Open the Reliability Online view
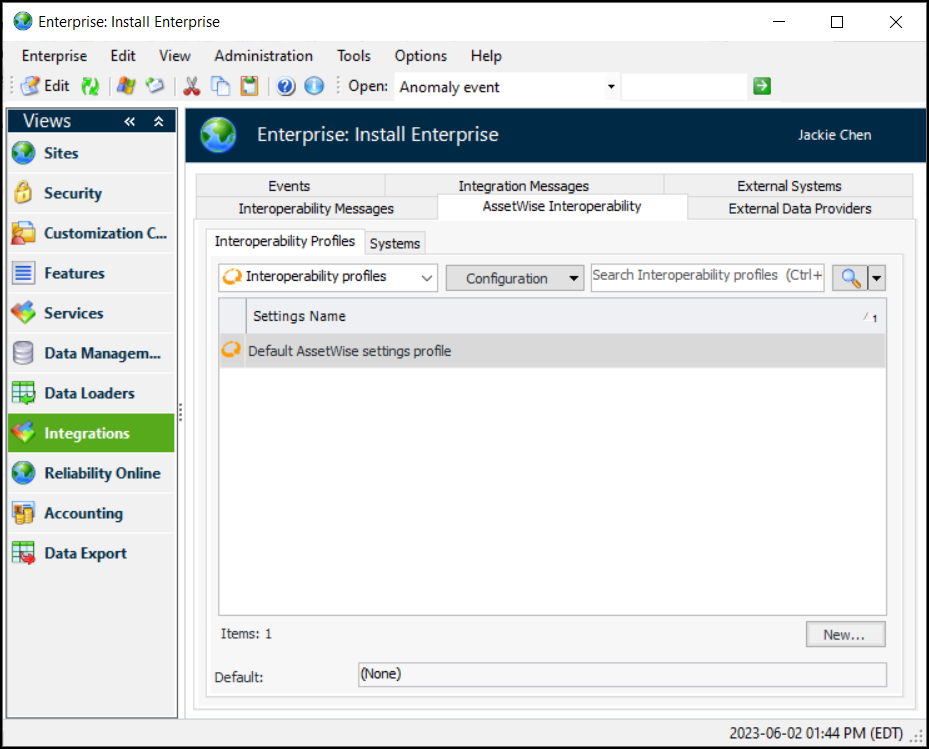 (92, 473)
